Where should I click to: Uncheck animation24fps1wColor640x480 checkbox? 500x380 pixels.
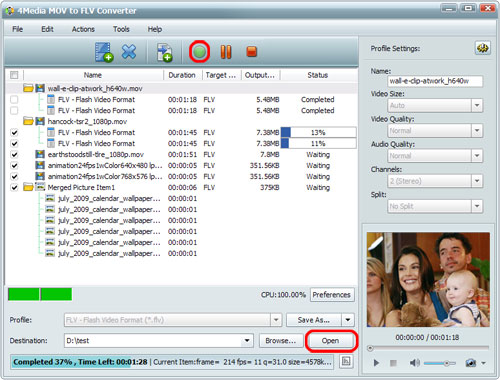point(14,165)
